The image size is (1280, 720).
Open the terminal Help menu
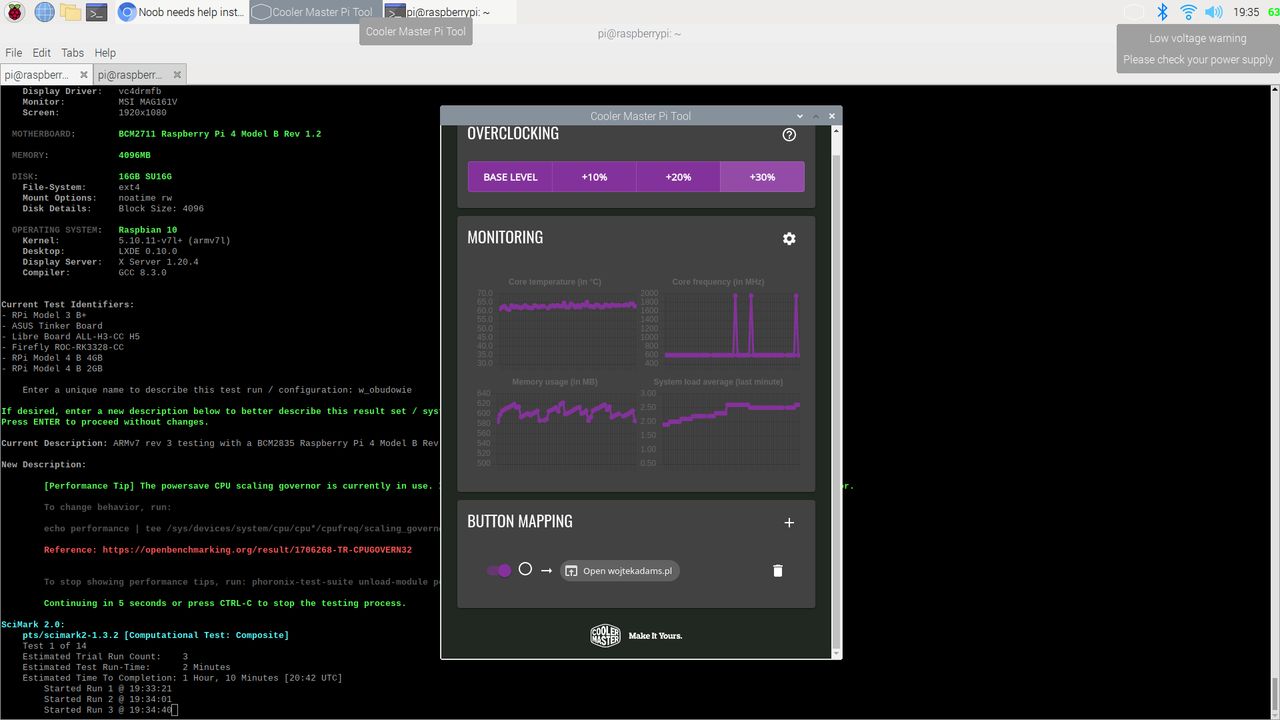pyautogui.click(x=105, y=53)
